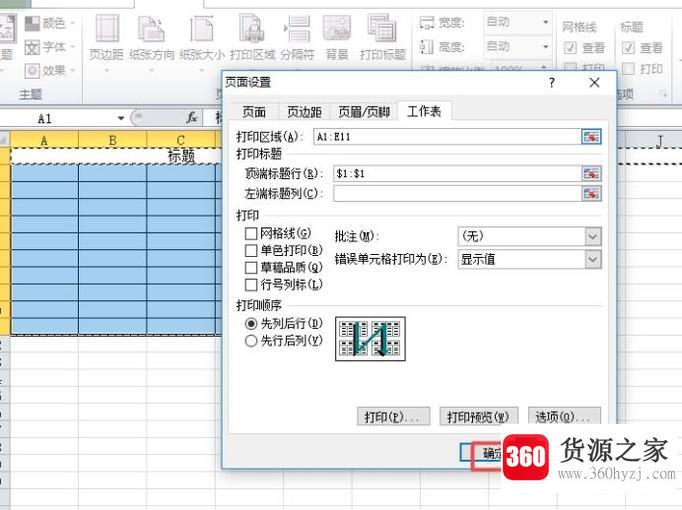Click the dialog help question mark
Screen dimensions: 682x510
coord(552,83)
